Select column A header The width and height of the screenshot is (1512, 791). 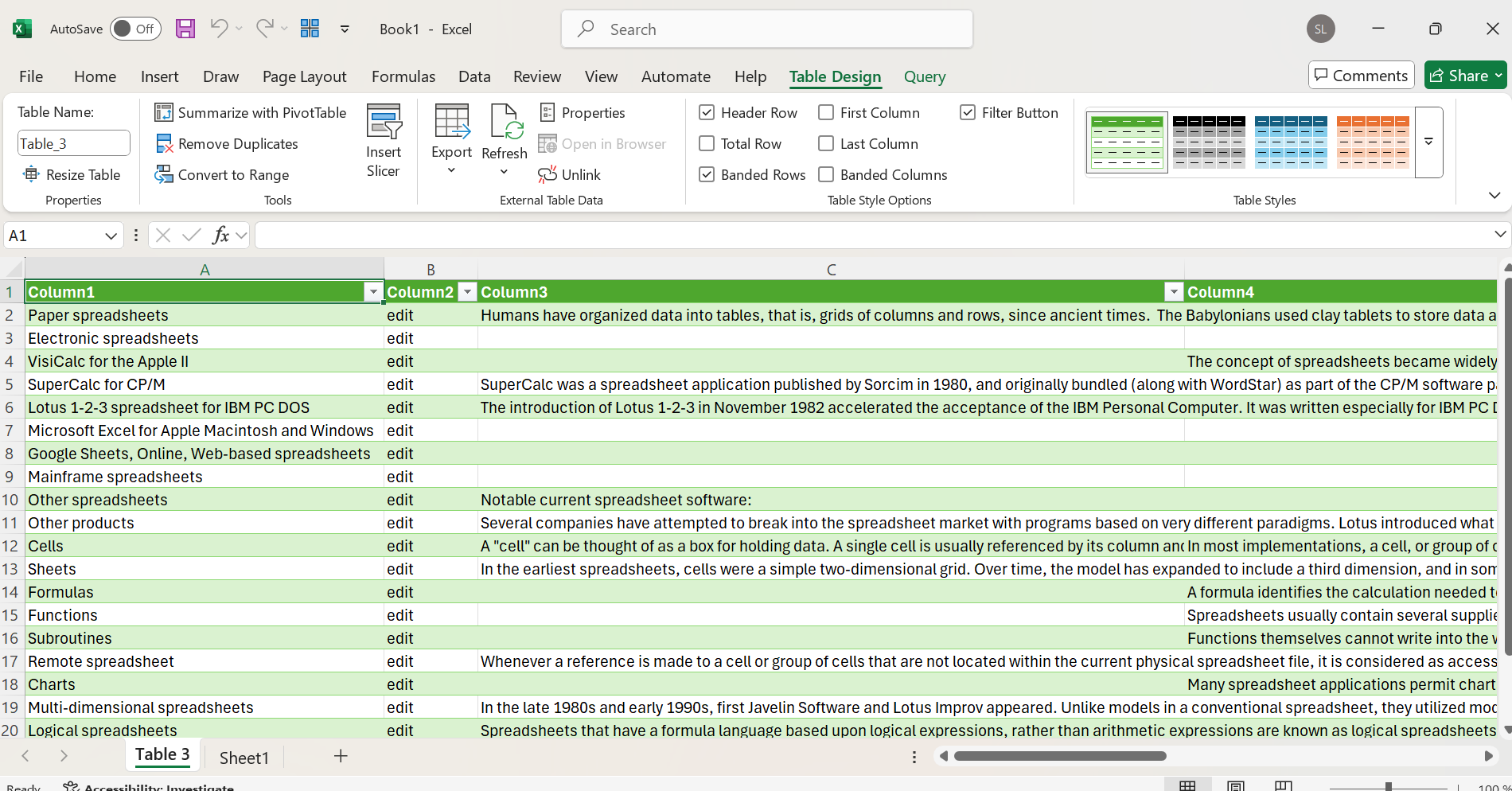205,269
